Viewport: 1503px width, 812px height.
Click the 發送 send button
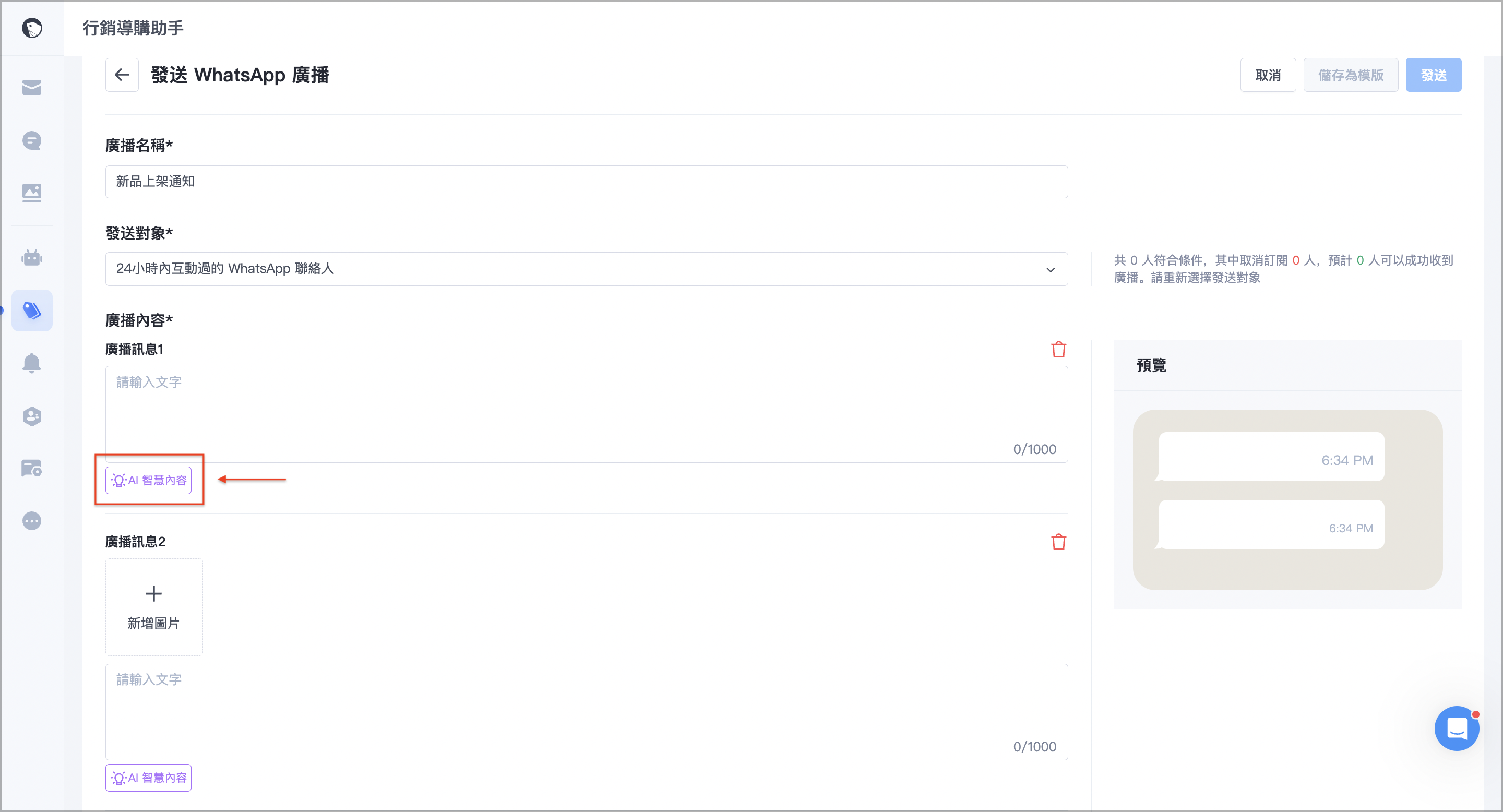point(1434,75)
